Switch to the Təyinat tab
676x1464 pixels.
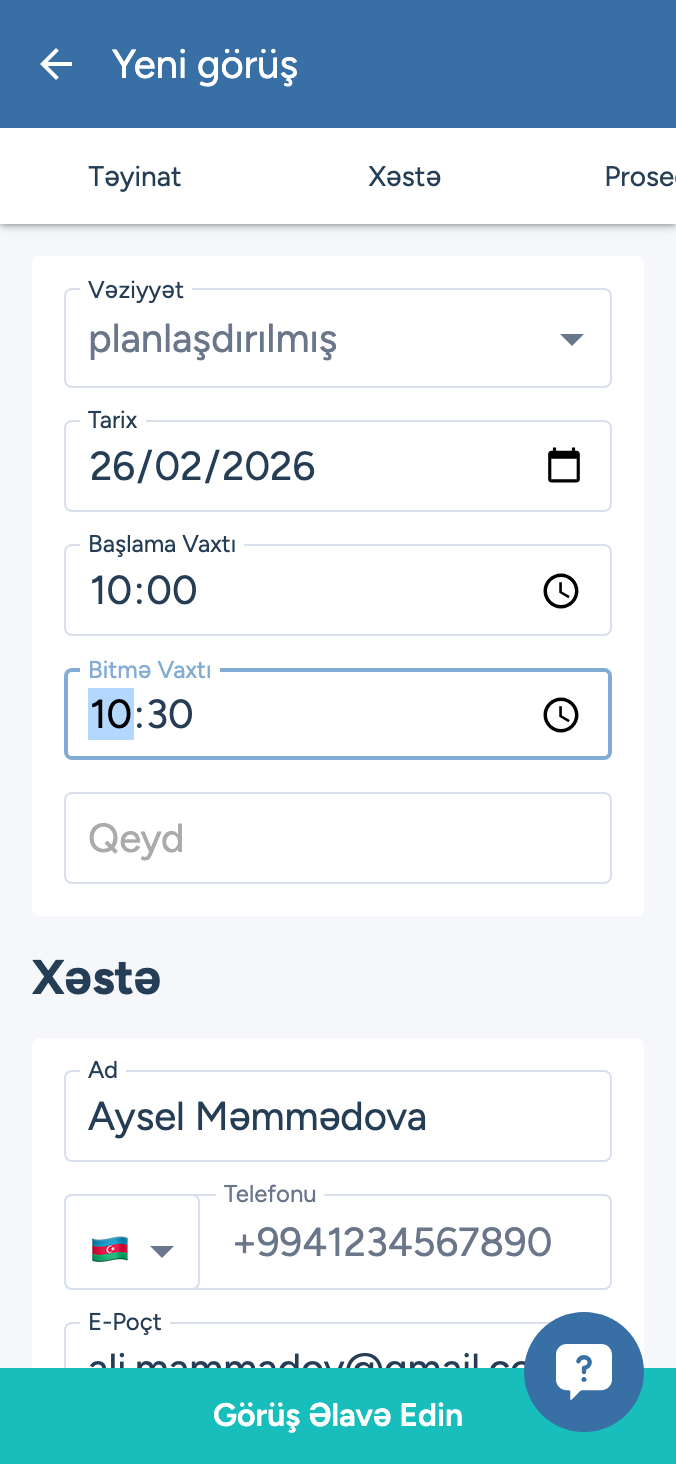135,177
